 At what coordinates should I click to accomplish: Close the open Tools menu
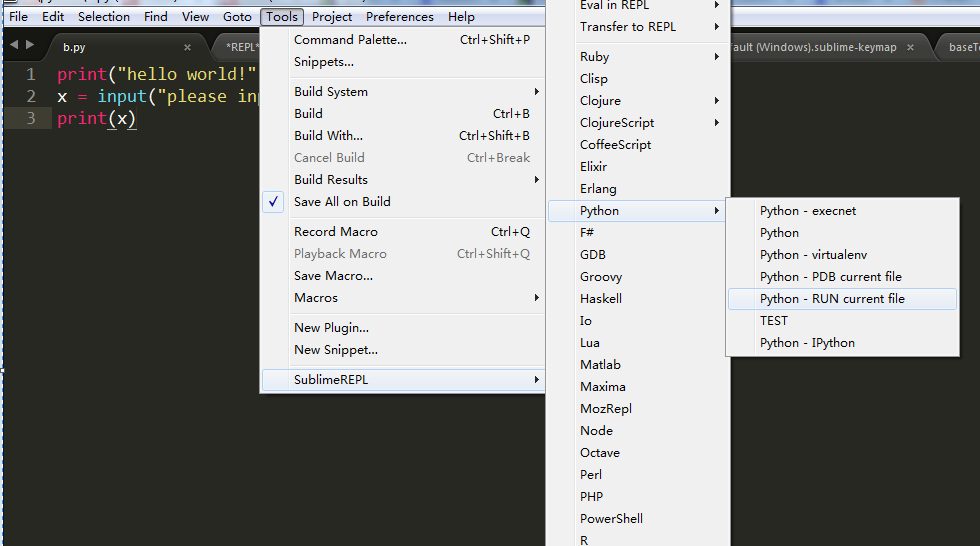coord(282,17)
